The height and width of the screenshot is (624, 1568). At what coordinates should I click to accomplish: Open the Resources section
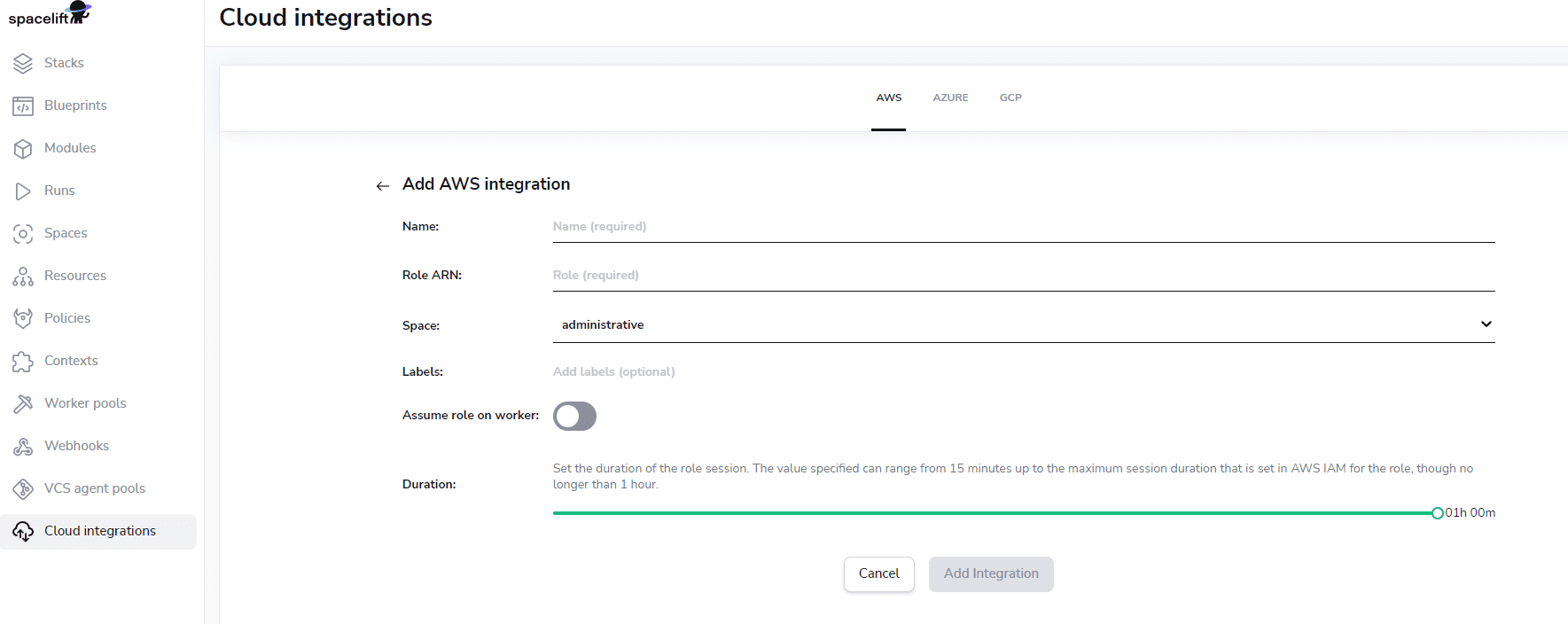(x=75, y=276)
